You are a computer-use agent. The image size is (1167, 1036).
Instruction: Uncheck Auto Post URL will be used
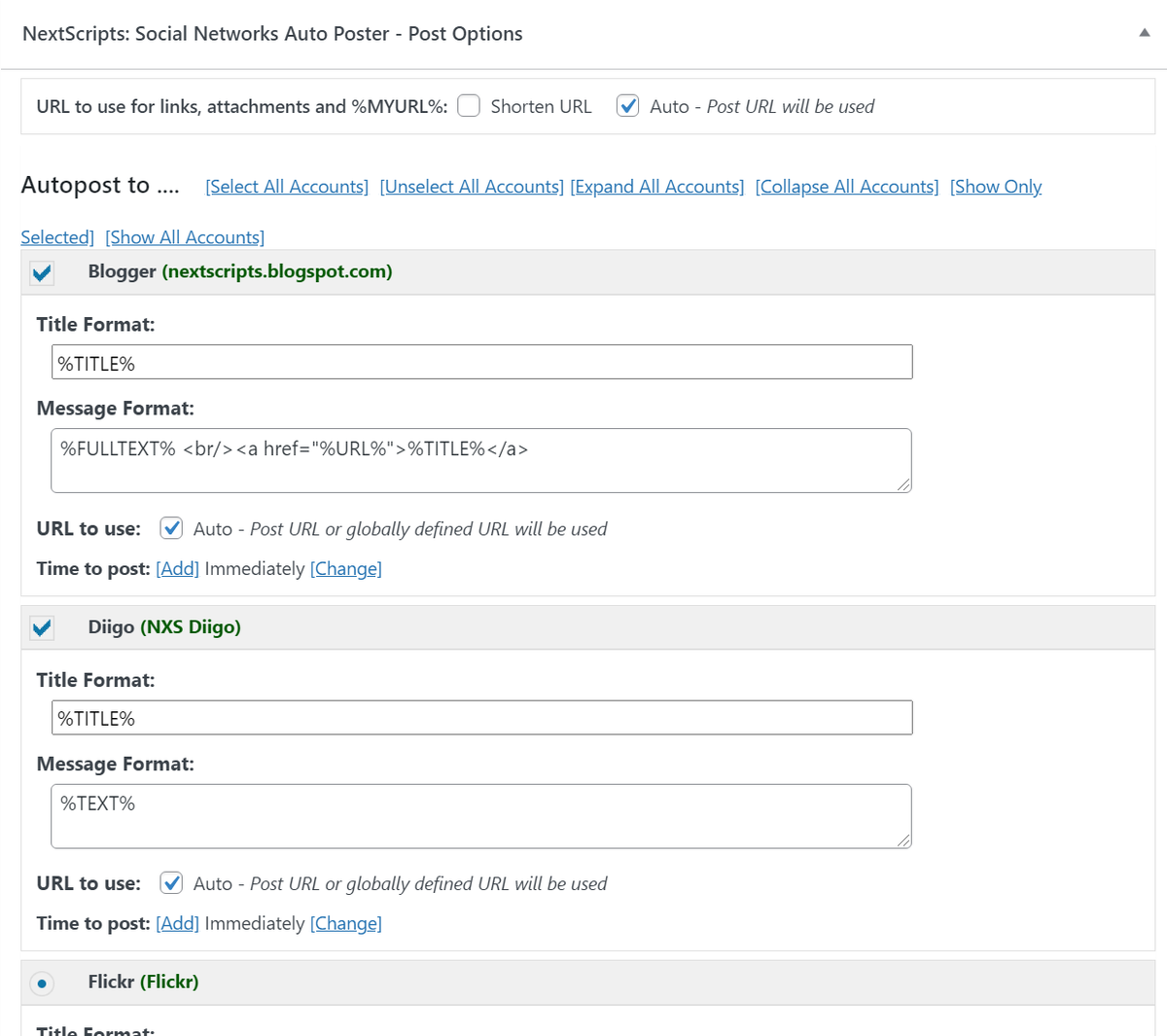pos(628,106)
